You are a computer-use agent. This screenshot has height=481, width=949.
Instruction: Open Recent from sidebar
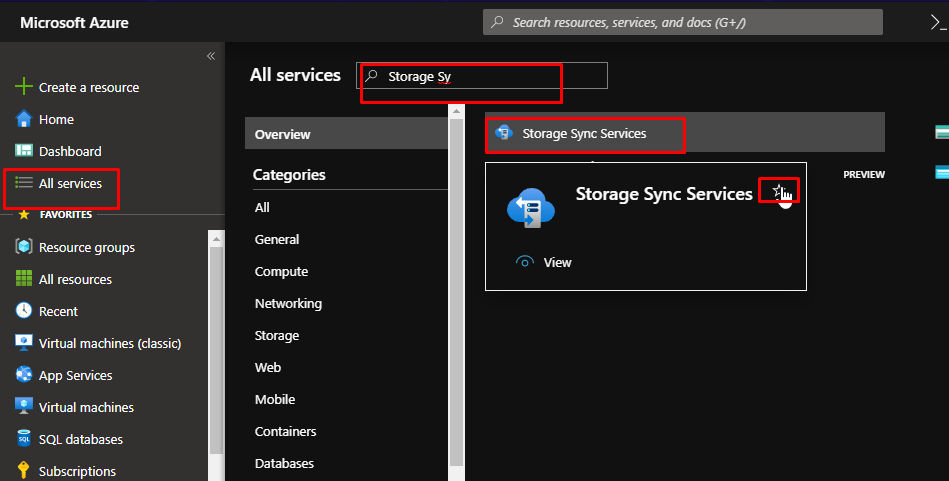(x=58, y=312)
